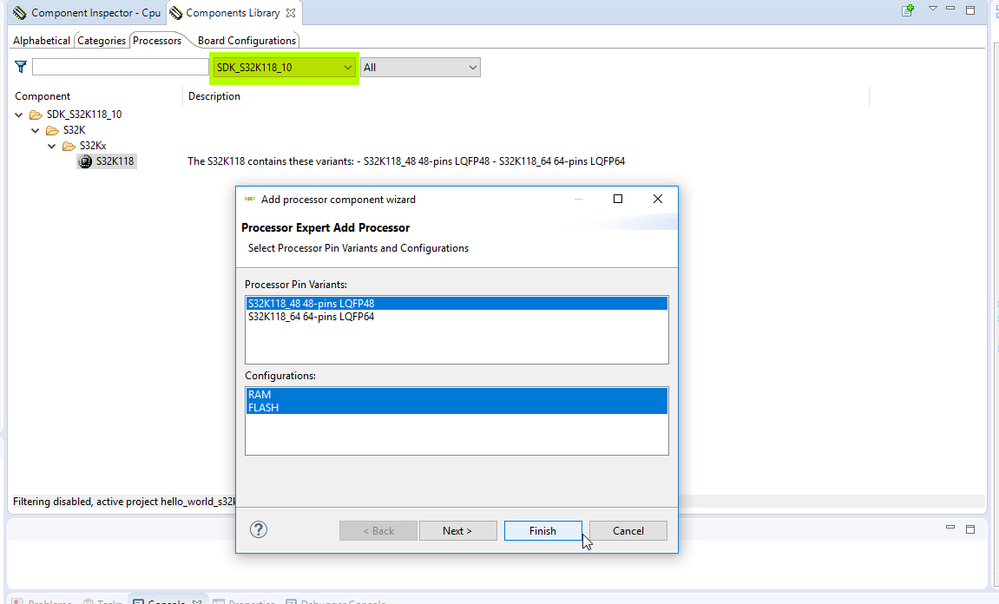Select the RAM configuration

[457, 394]
